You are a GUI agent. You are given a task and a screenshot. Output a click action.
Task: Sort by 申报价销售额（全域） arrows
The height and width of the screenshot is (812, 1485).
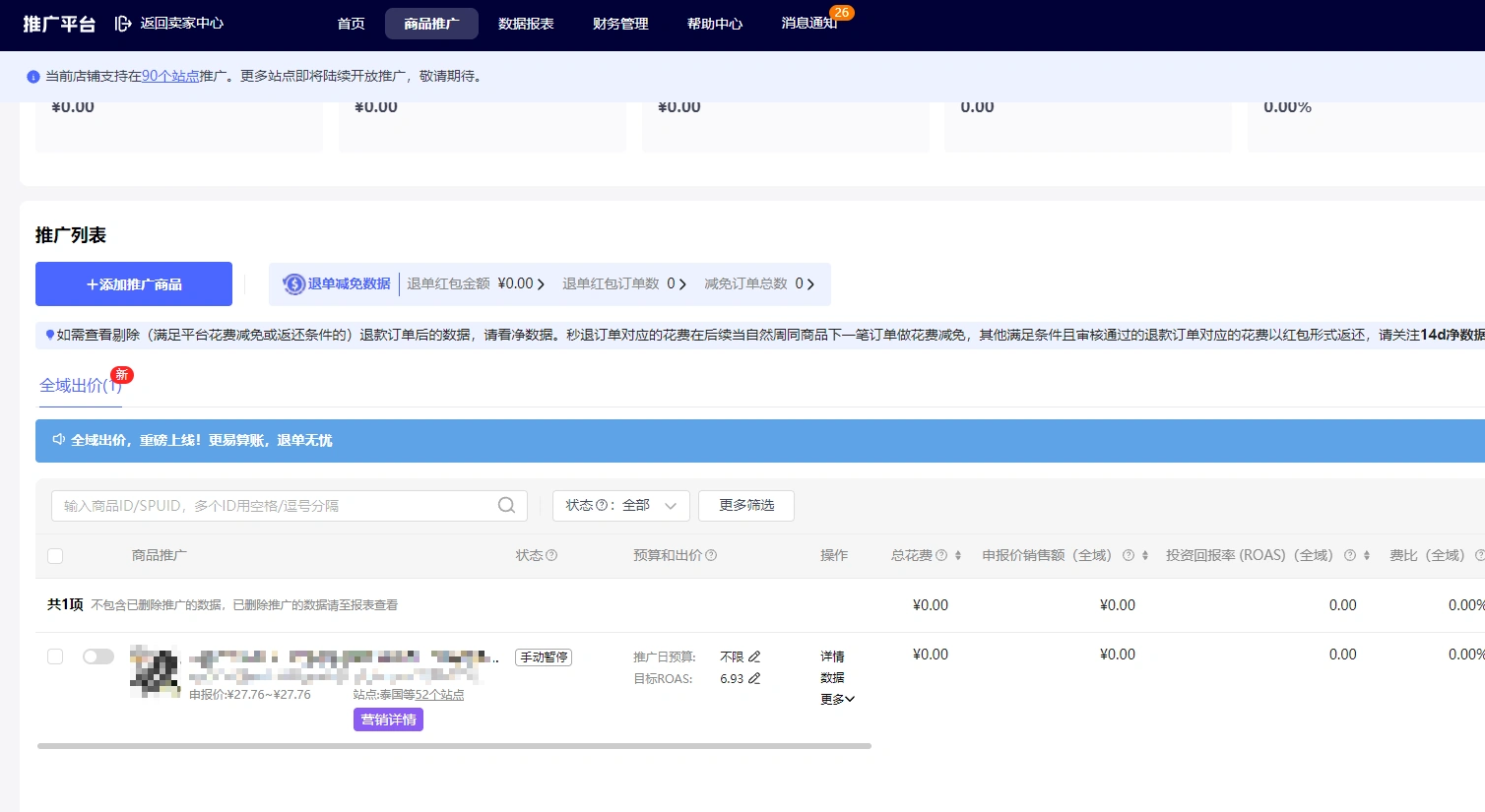[1145, 556]
